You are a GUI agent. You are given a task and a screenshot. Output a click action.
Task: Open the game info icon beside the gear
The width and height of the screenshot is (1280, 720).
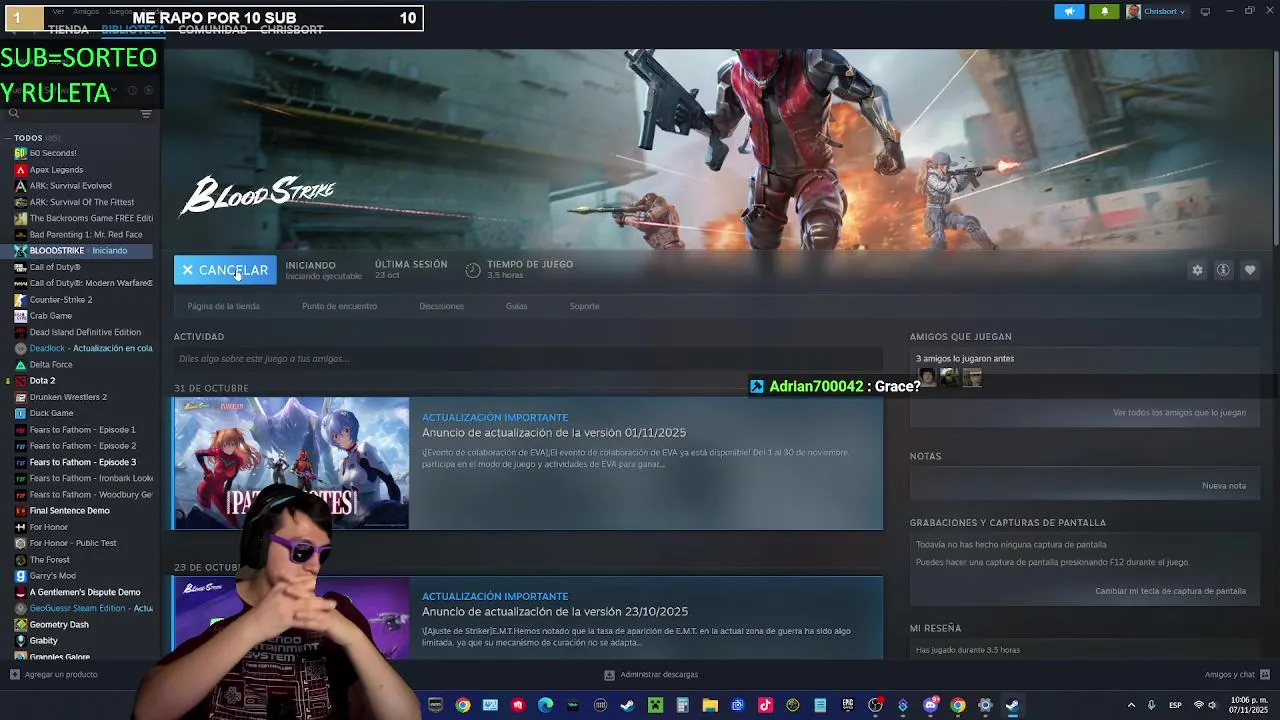coord(1223,270)
